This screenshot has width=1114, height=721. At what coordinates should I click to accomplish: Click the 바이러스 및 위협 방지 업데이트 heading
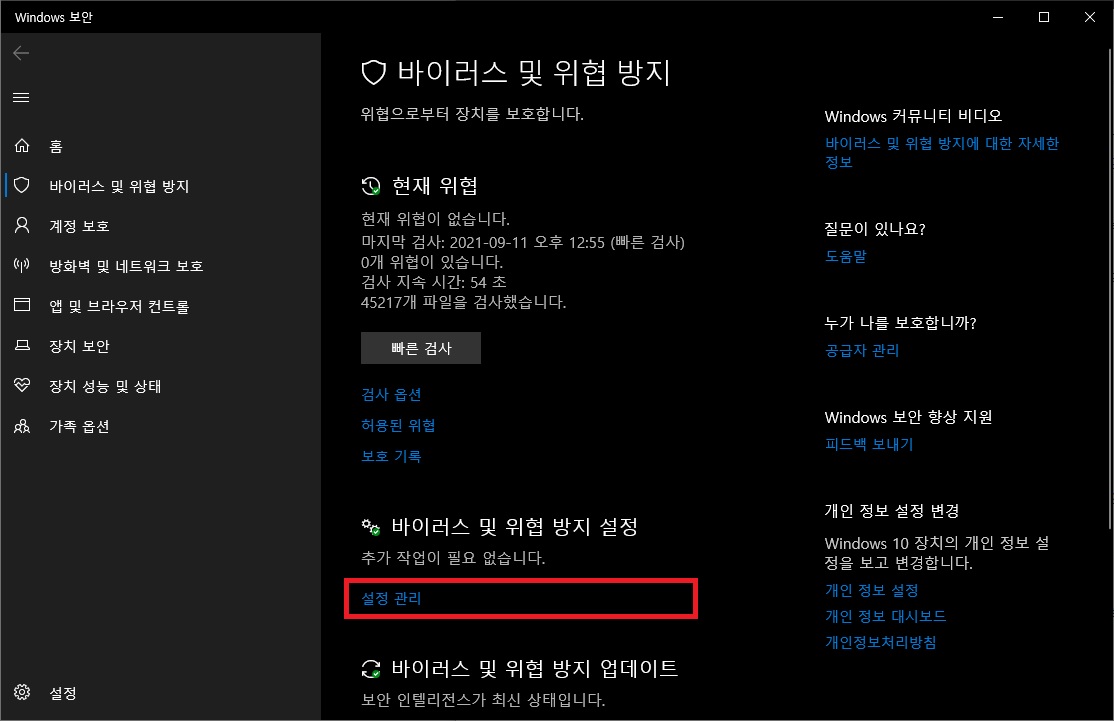coord(535,668)
